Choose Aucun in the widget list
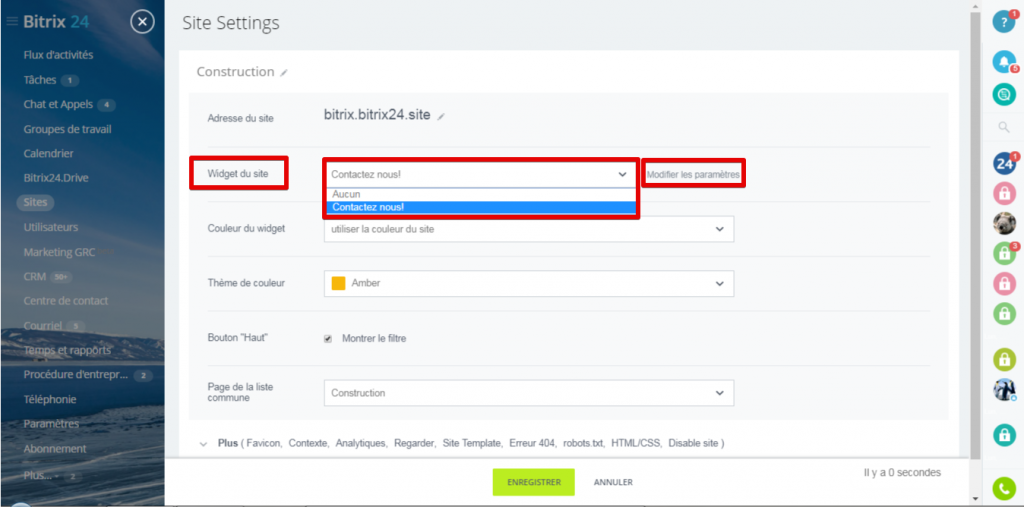The width and height of the screenshot is (1024, 507). point(480,195)
